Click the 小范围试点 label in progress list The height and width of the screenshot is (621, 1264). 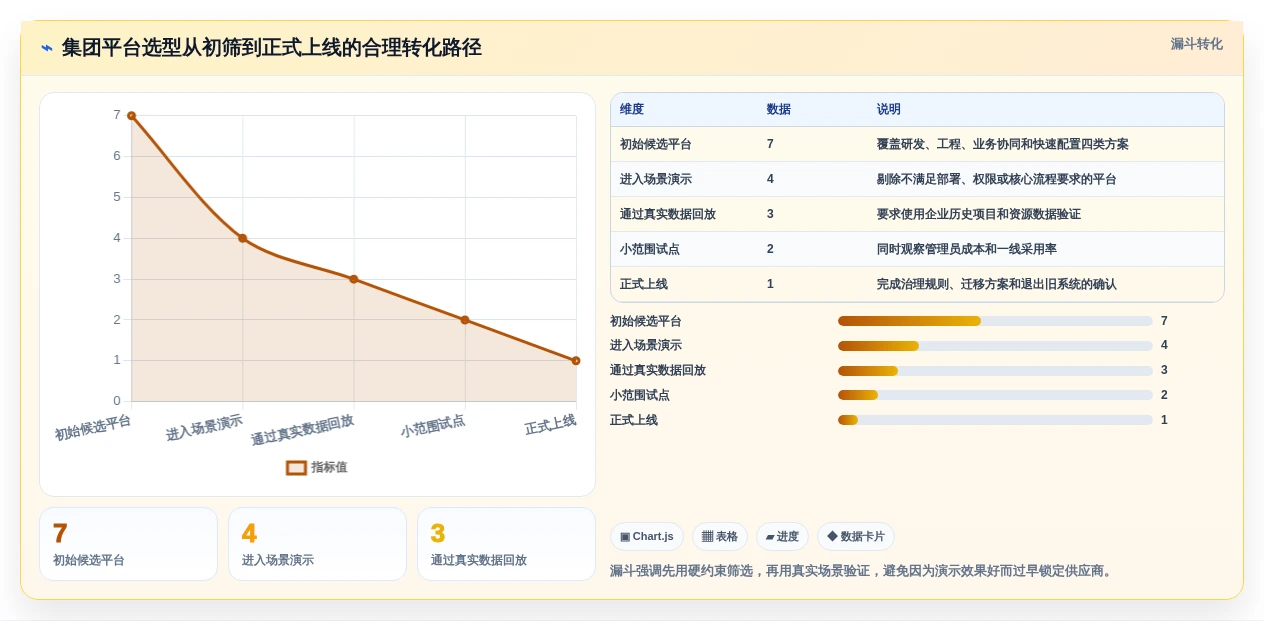(640, 395)
